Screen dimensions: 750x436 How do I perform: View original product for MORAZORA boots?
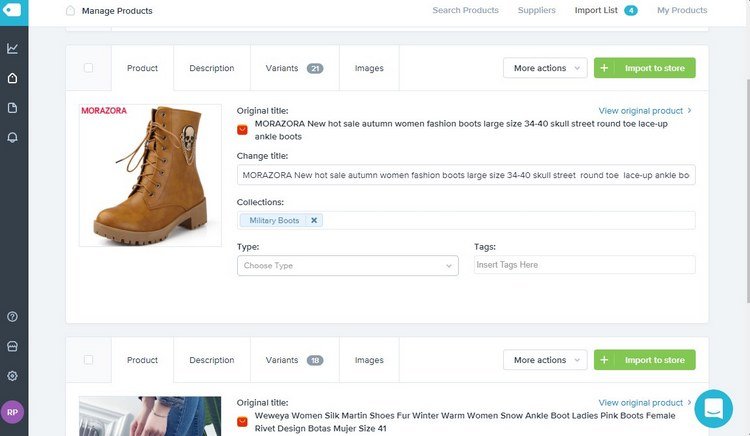(x=645, y=110)
